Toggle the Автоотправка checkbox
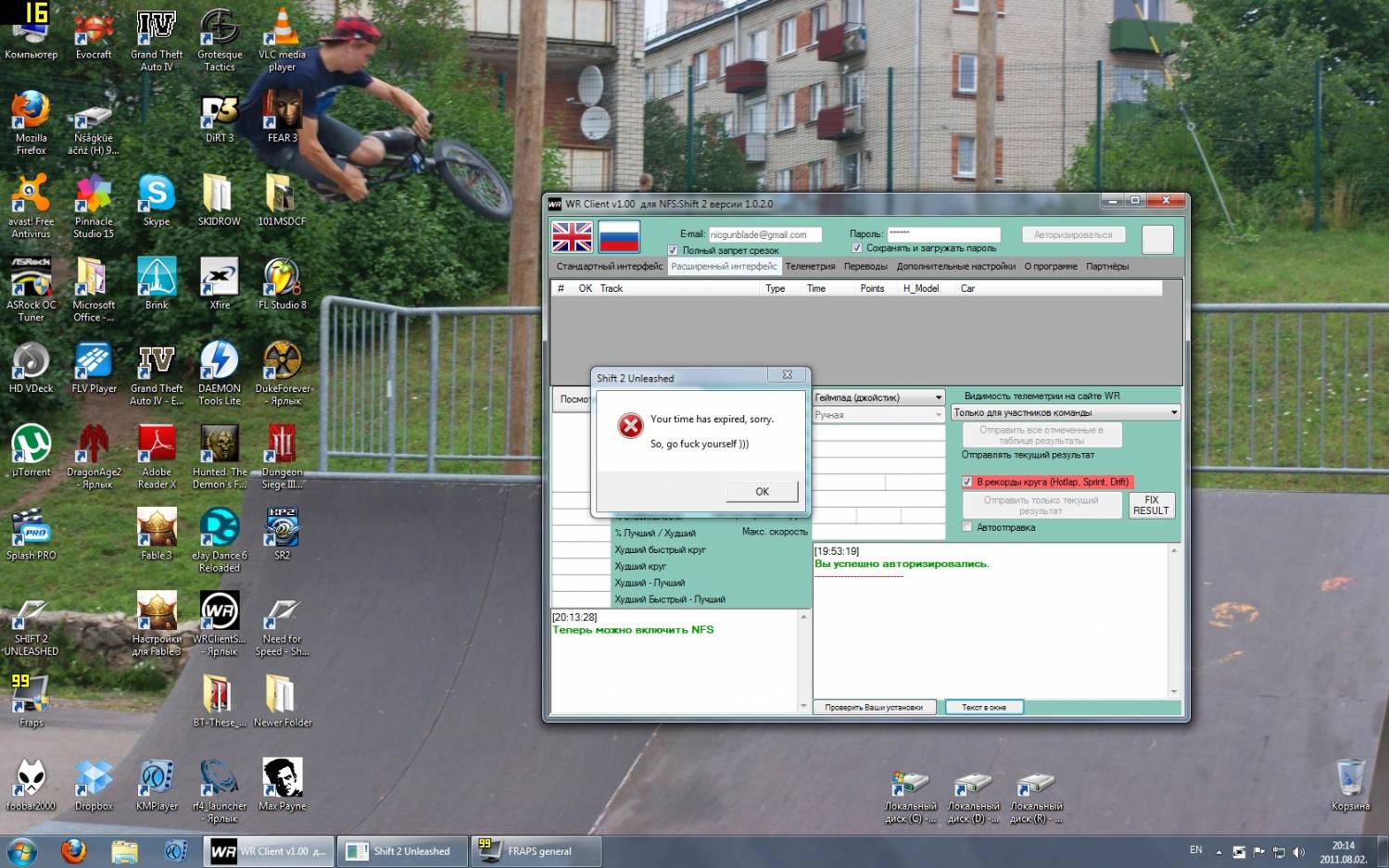 coord(967,527)
